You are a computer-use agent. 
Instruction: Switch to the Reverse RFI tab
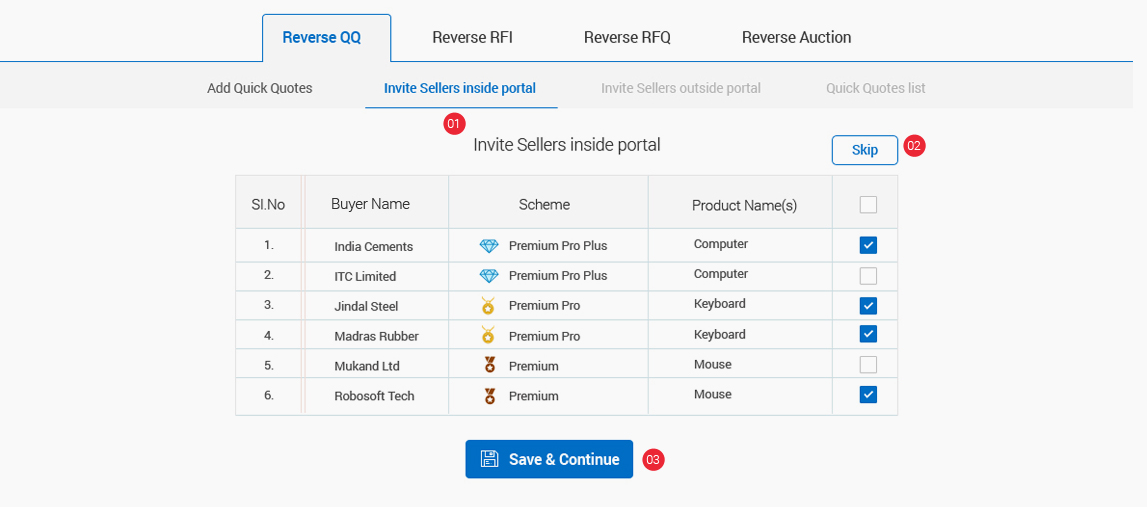coord(472,38)
